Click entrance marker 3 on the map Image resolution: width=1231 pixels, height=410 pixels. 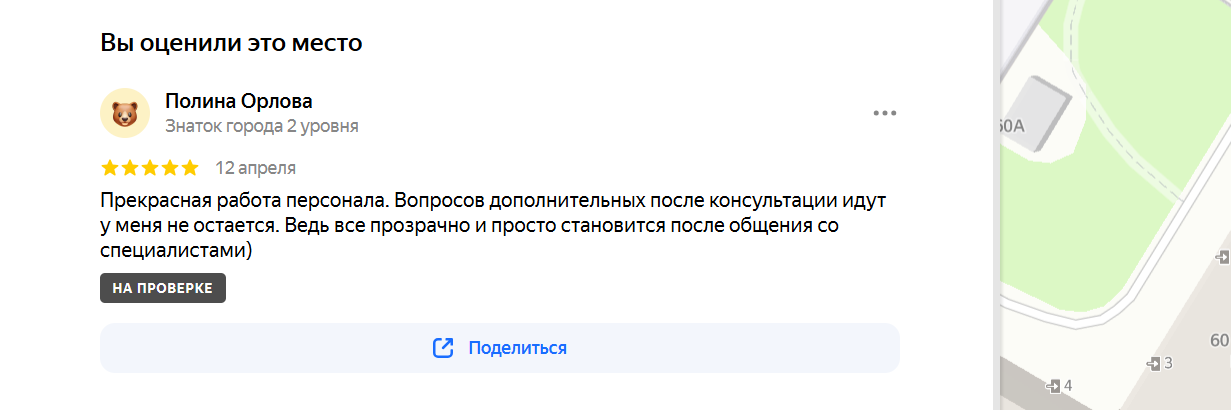click(1160, 363)
